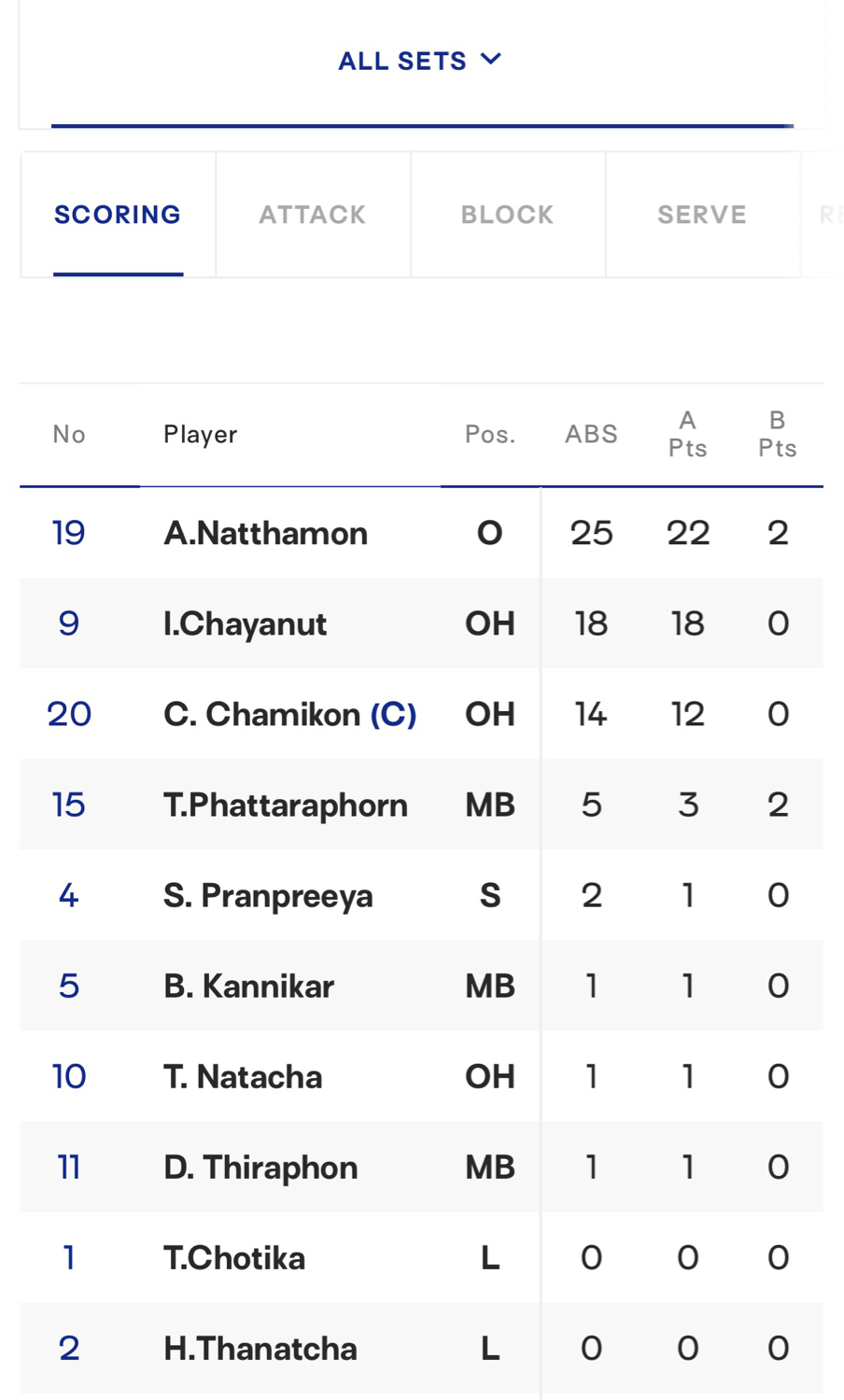The image size is (844, 1400).
Task: Switch to the BLOCK tab
Action: tap(508, 215)
